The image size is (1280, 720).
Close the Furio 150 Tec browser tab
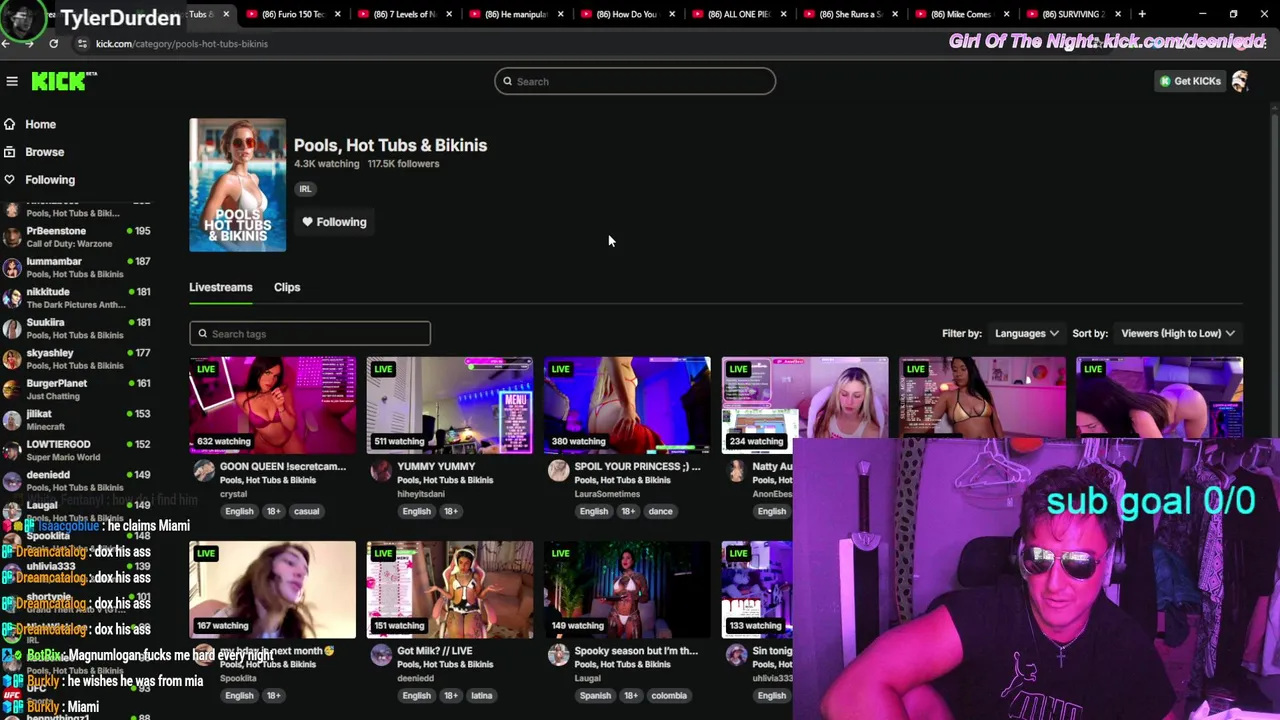(x=337, y=14)
